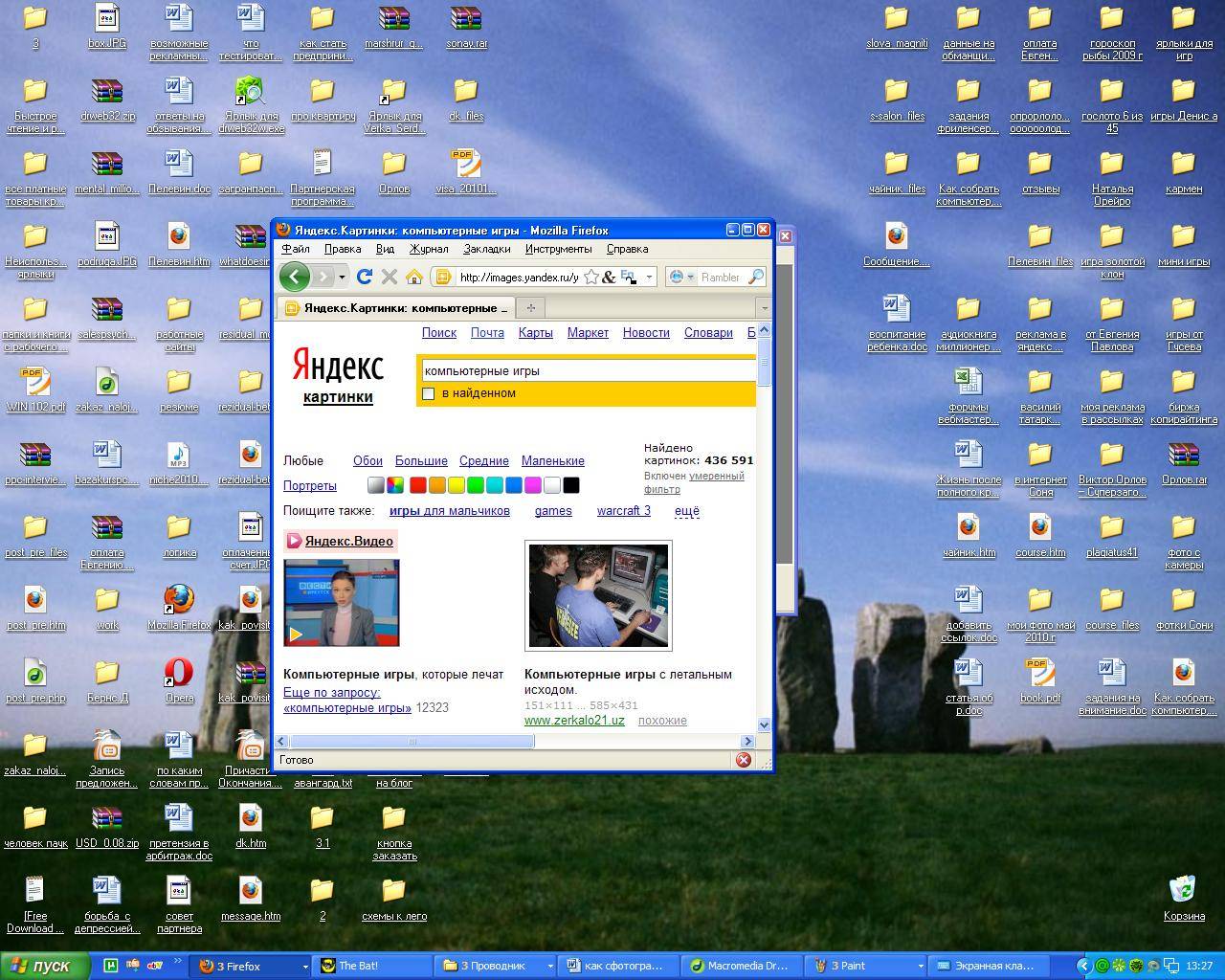Select multicolor image filter swatch
Screen dimensions: 1225x980
click(395, 485)
